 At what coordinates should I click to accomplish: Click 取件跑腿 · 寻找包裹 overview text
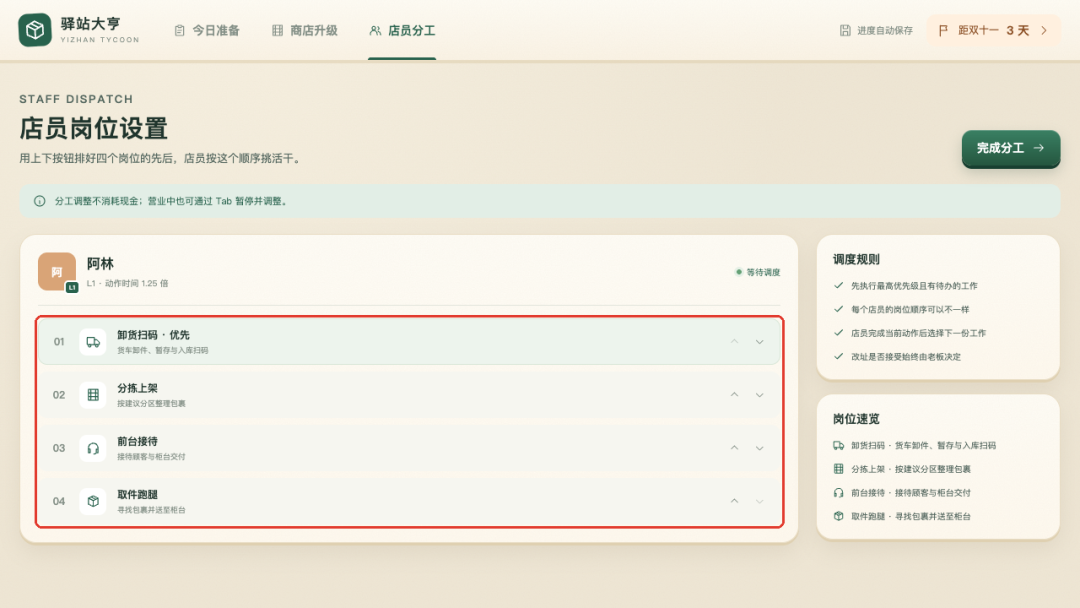(x=911, y=516)
